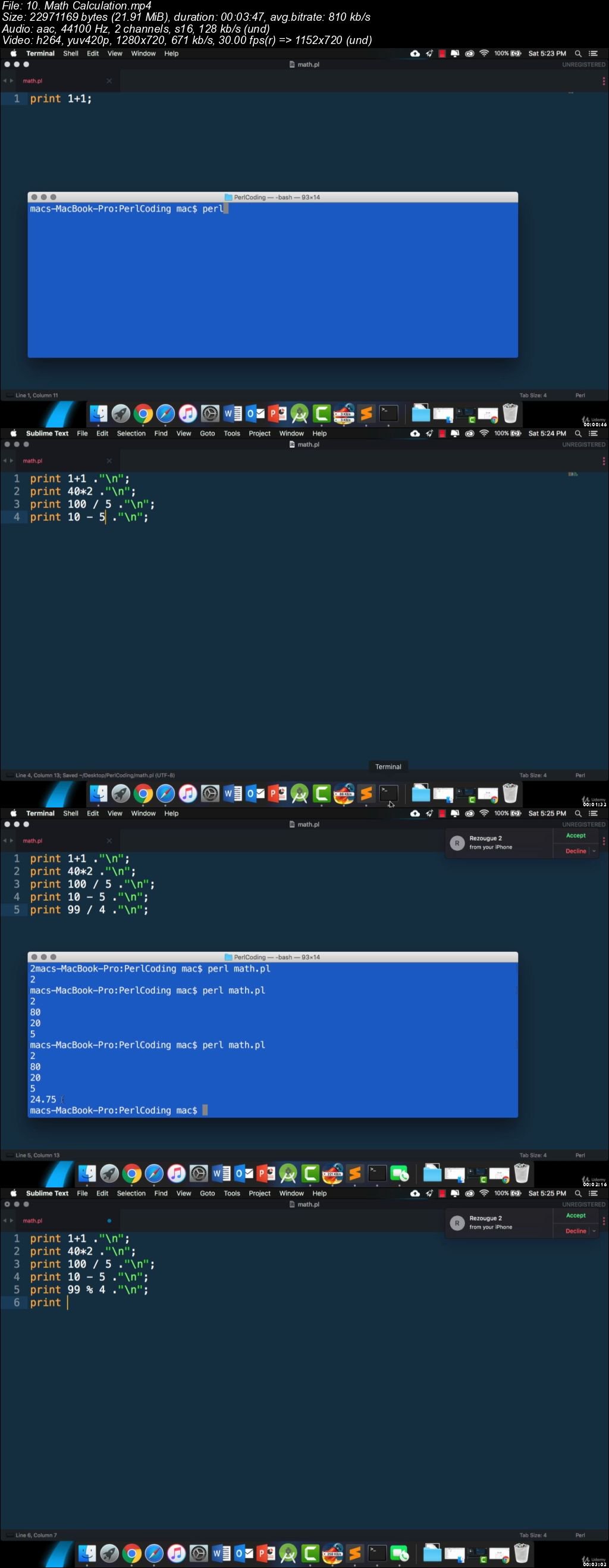Open PowerPoint from dock in 5:25 PM Terminal frame
The width and height of the screenshot is (609, 1568).
point(266,1174)
